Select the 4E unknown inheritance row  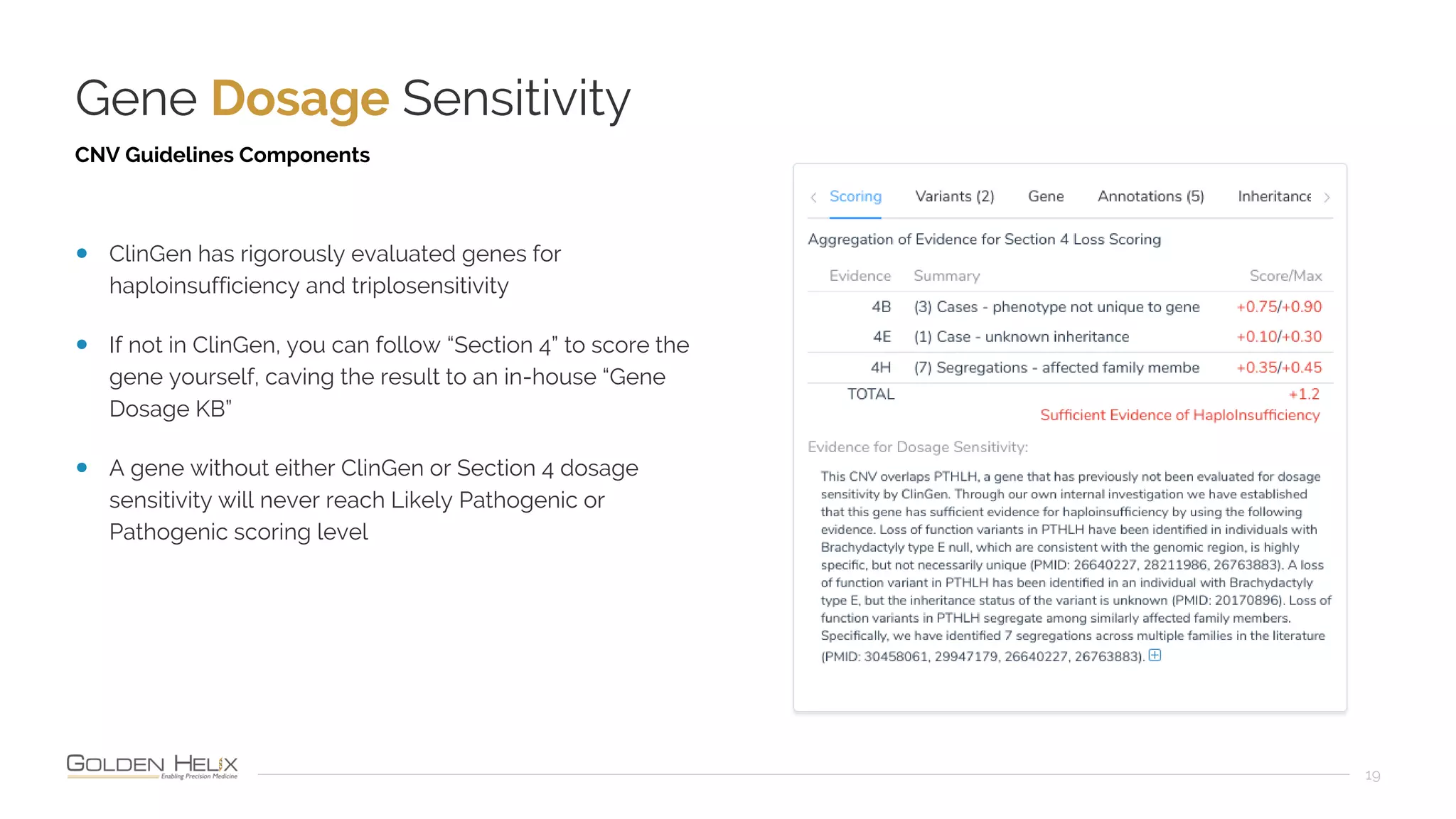(x=1021, y=337)
